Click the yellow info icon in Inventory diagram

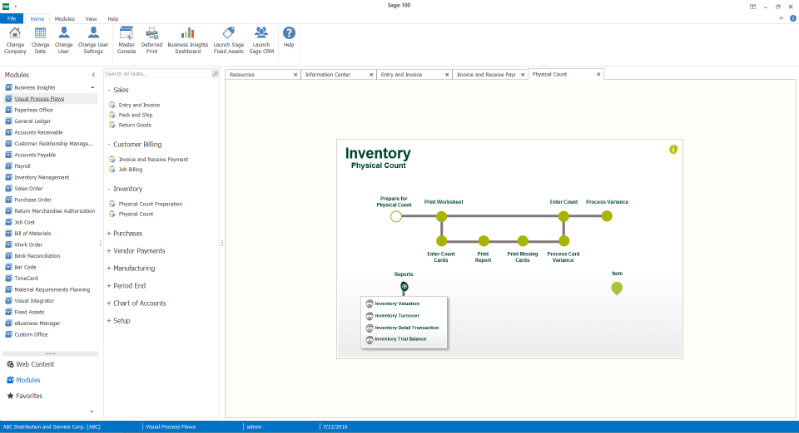673,149
